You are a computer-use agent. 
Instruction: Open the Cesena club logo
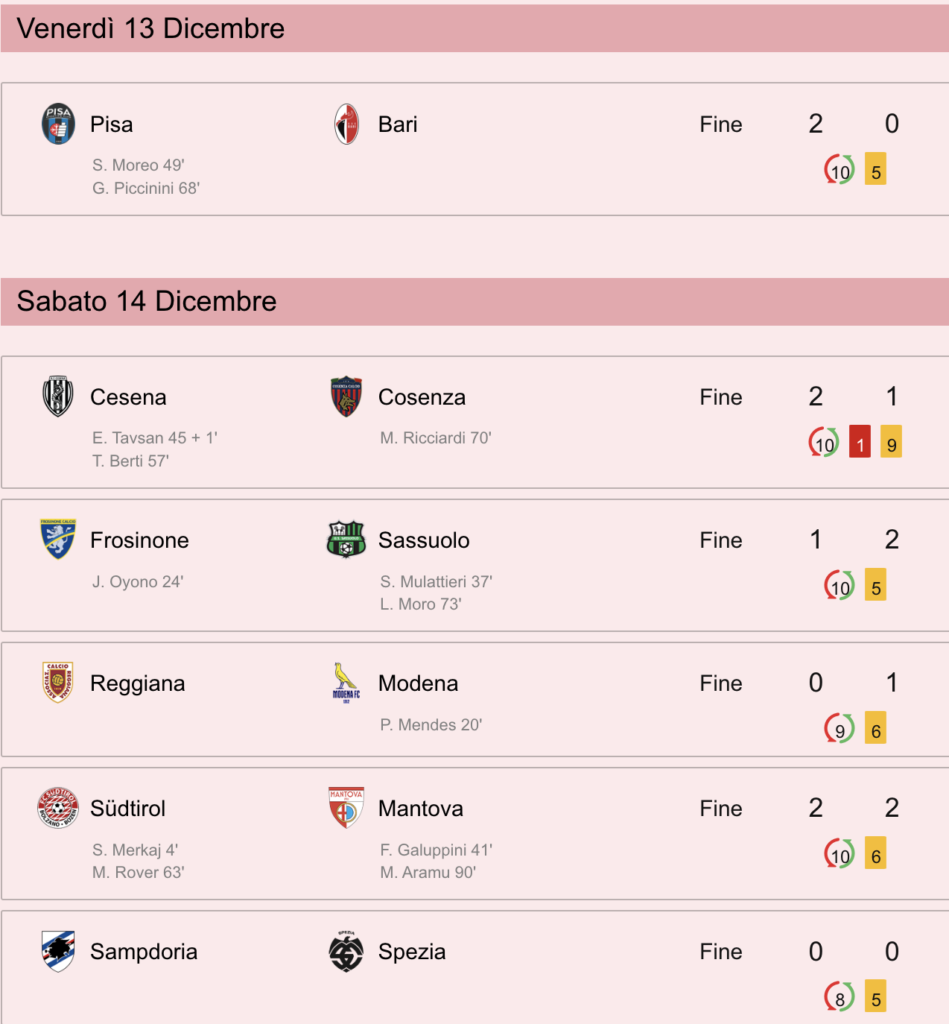pyautogui.click(x=58, y=396)
